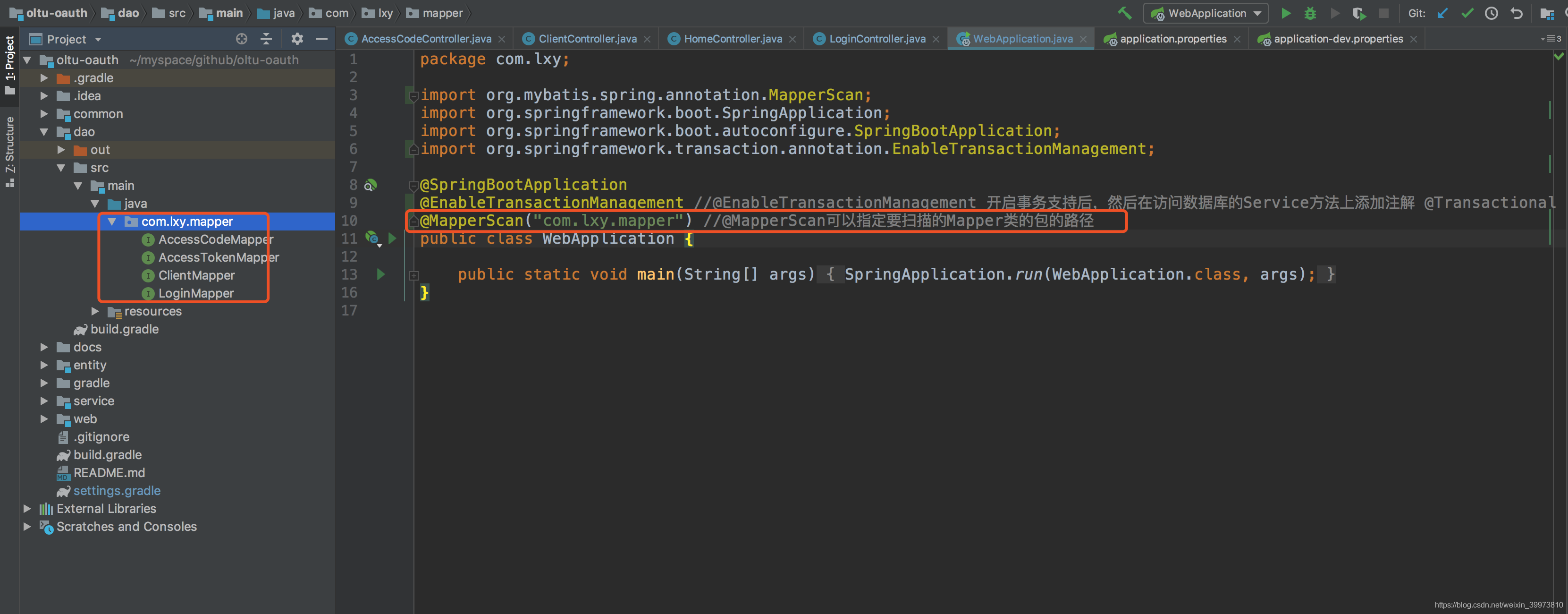Click the Git update project arrow
The image size is (1568, 614).
tap(1442, 13)
